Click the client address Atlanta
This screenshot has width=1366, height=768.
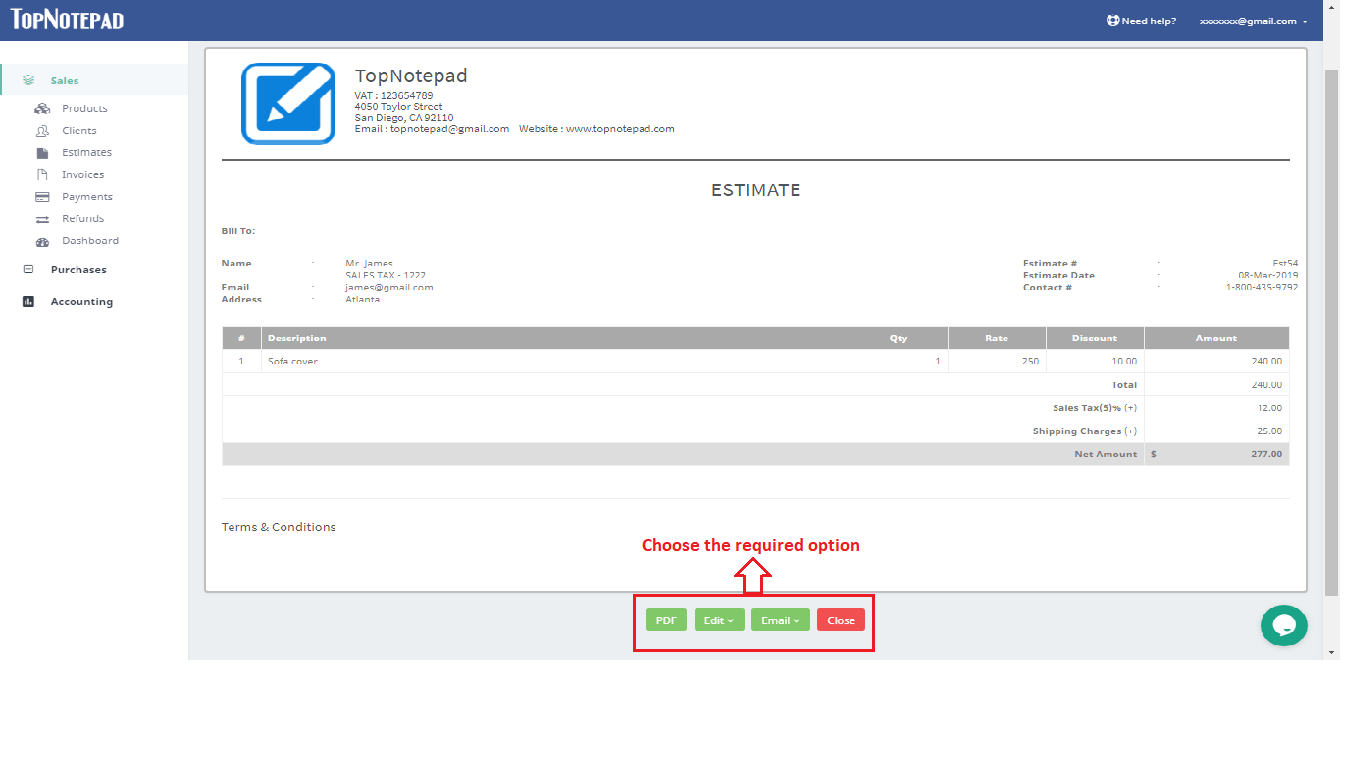click(363, 299)
